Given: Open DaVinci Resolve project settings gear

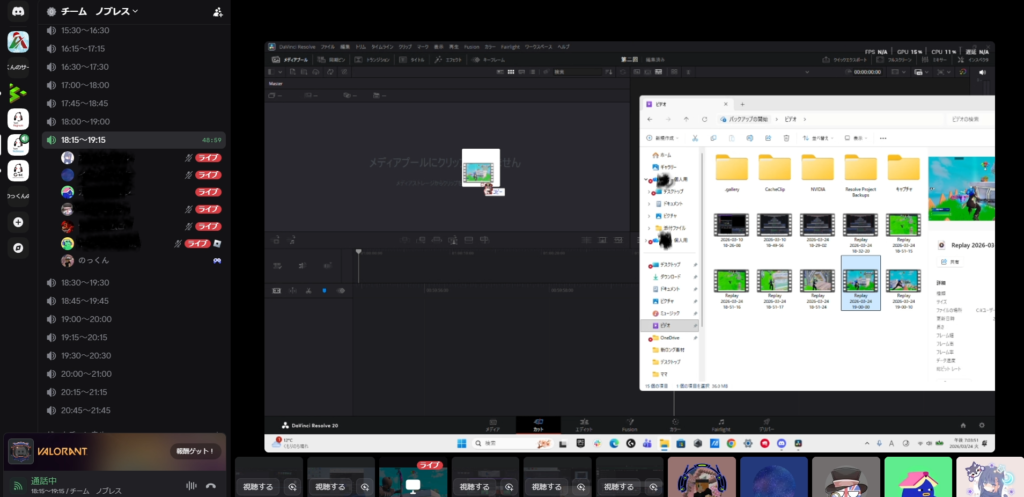Looking at the screenshot, I should (982, 425).
